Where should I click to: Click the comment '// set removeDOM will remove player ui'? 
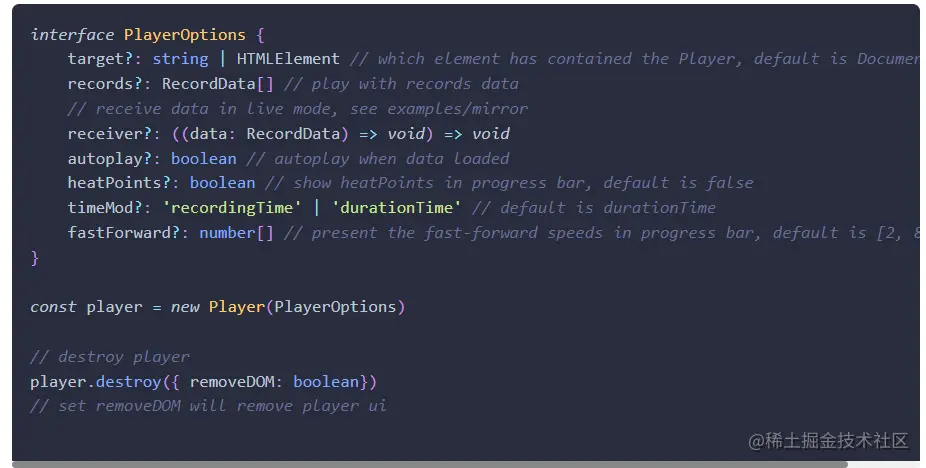(x=208, y=406)
